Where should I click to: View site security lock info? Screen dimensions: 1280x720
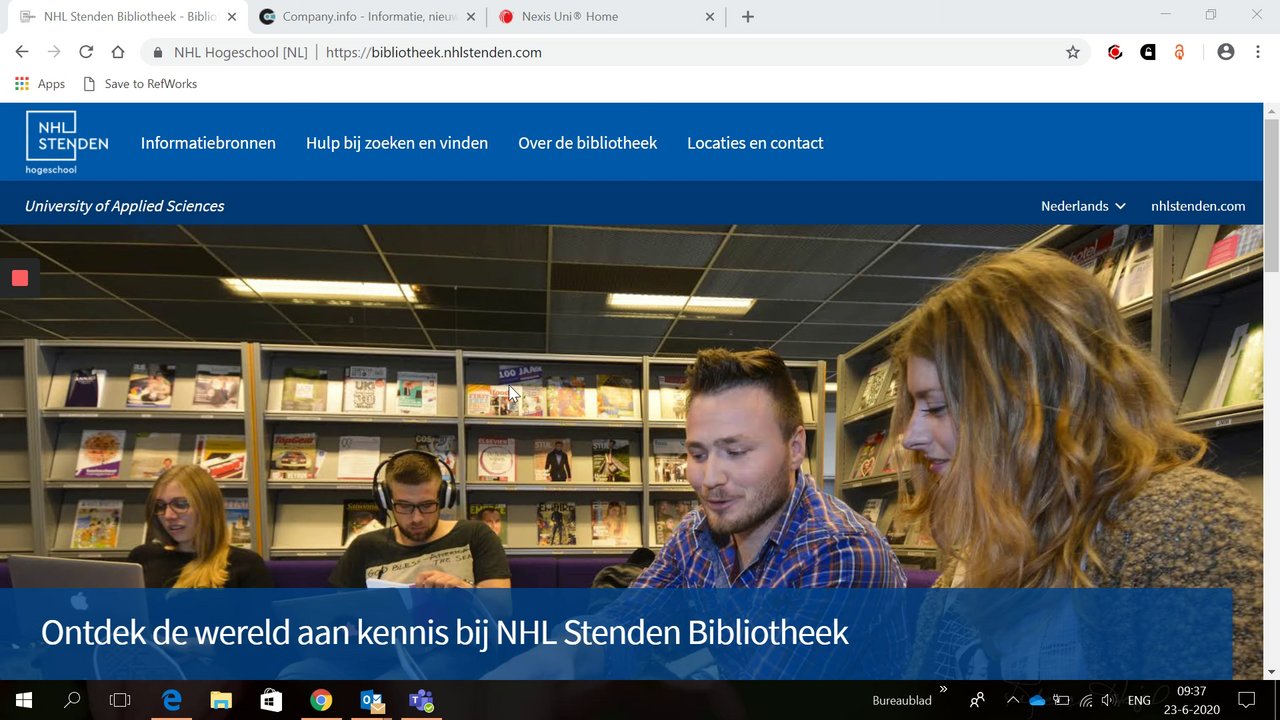(158, 52)
